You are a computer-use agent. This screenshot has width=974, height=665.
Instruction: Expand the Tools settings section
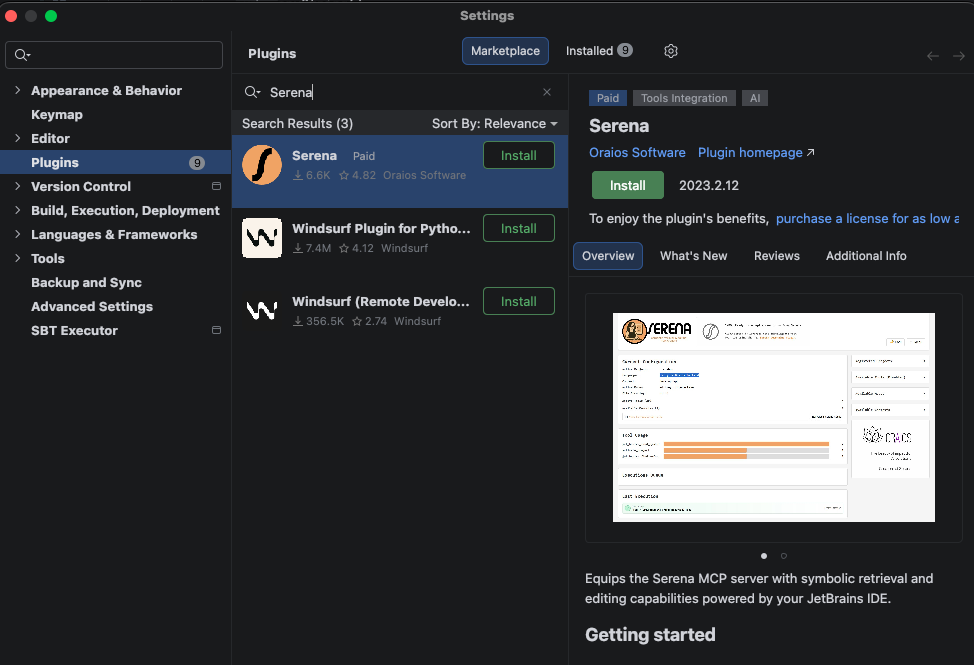pos(17,258)
